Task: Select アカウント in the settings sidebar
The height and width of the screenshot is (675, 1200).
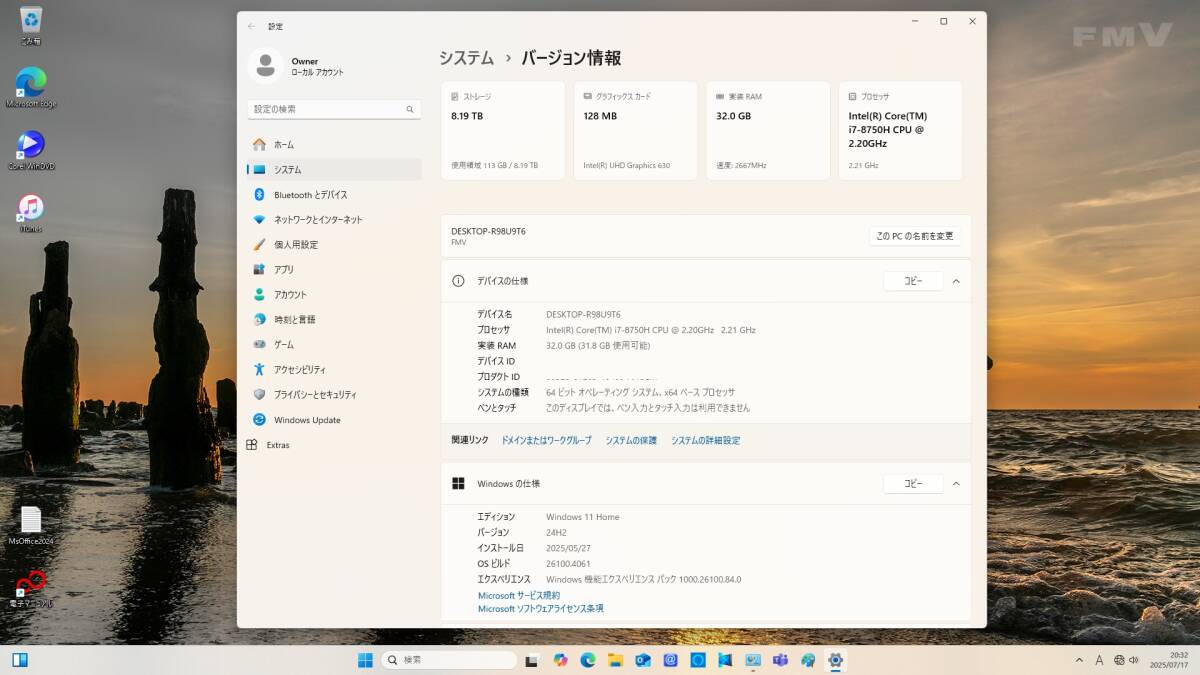Action: point(290,295)
